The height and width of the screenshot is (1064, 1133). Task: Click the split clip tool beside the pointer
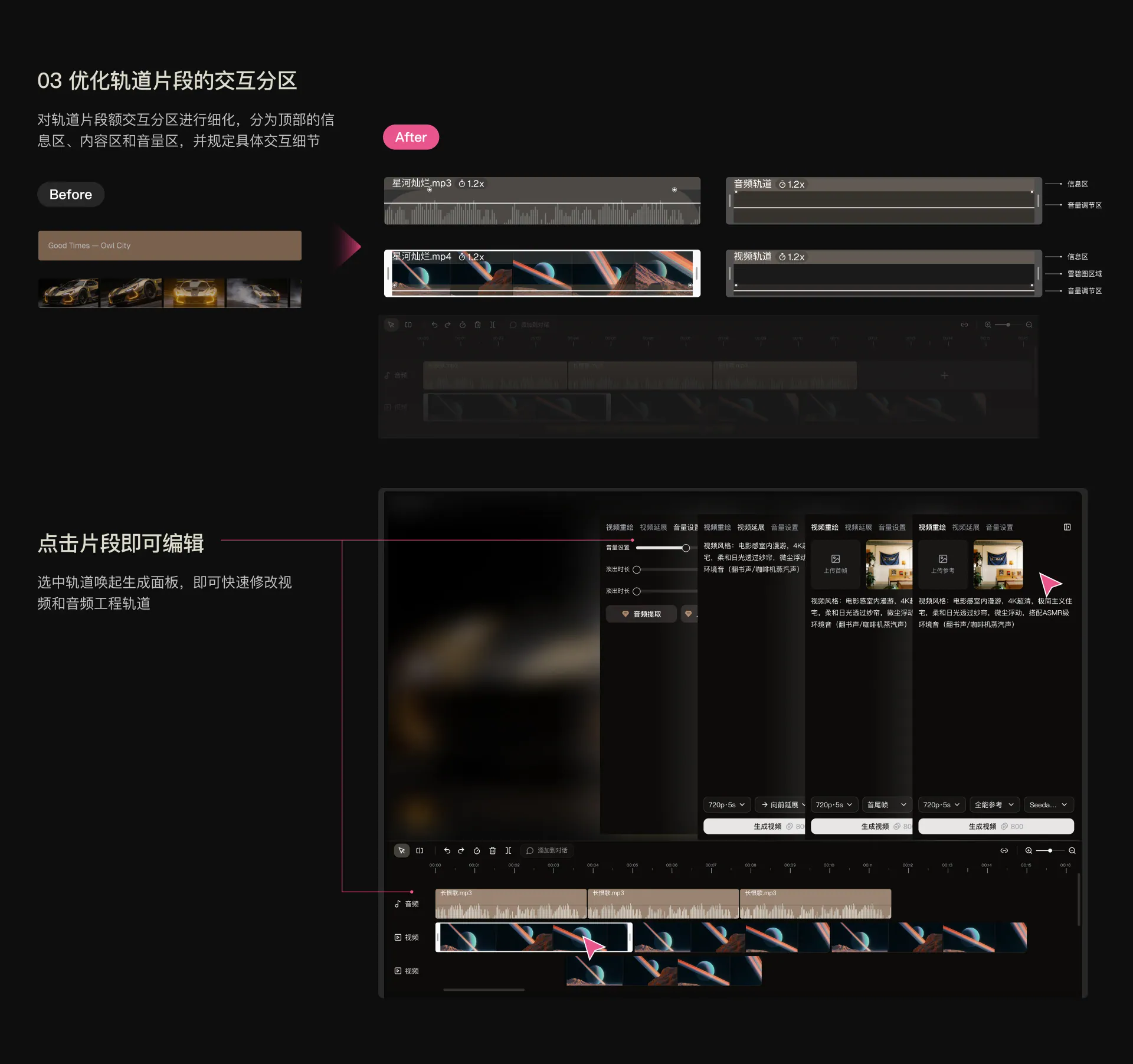420,850
